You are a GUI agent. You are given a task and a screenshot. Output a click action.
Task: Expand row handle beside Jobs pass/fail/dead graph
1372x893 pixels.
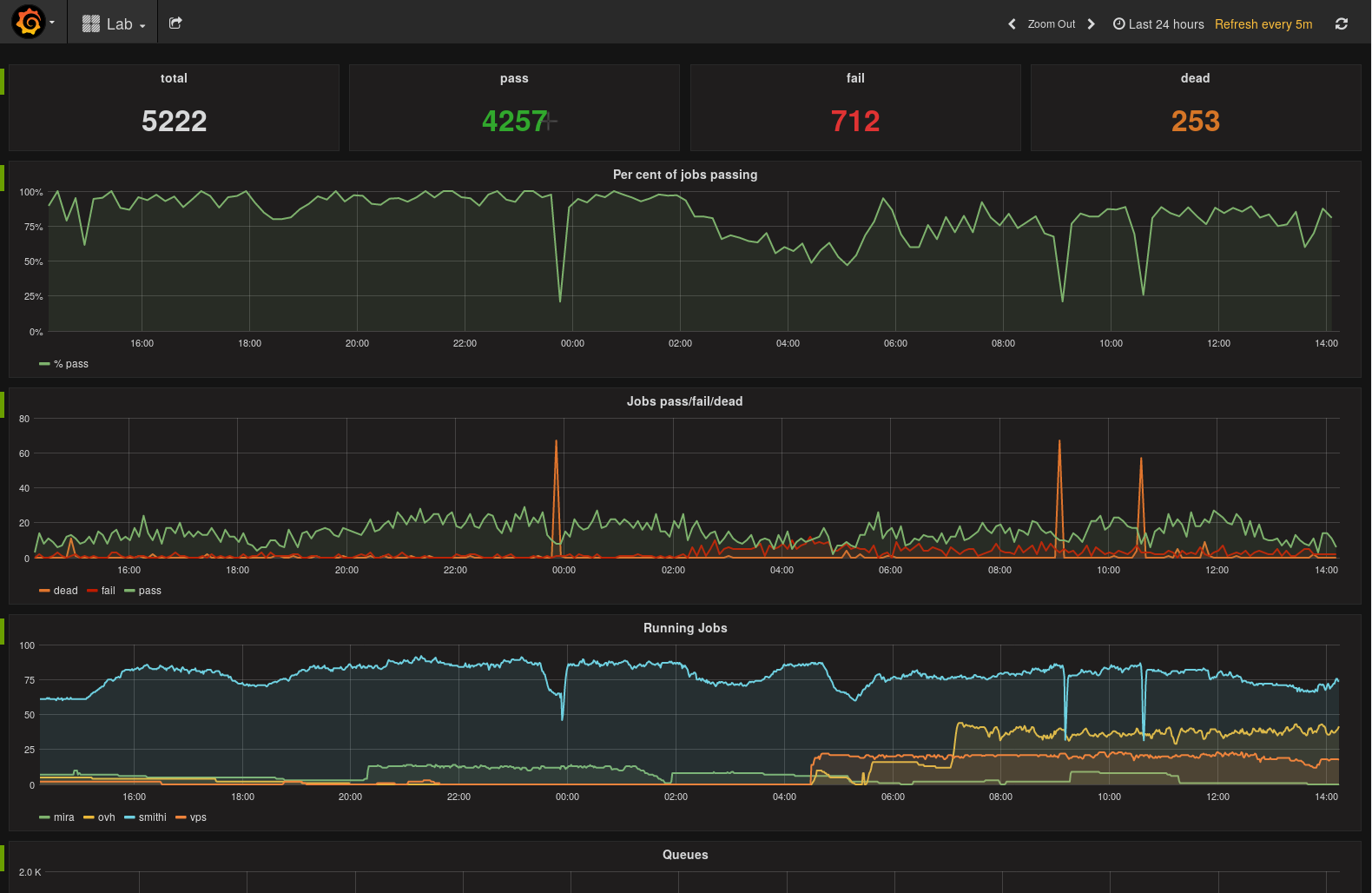[x=2, y=405]
